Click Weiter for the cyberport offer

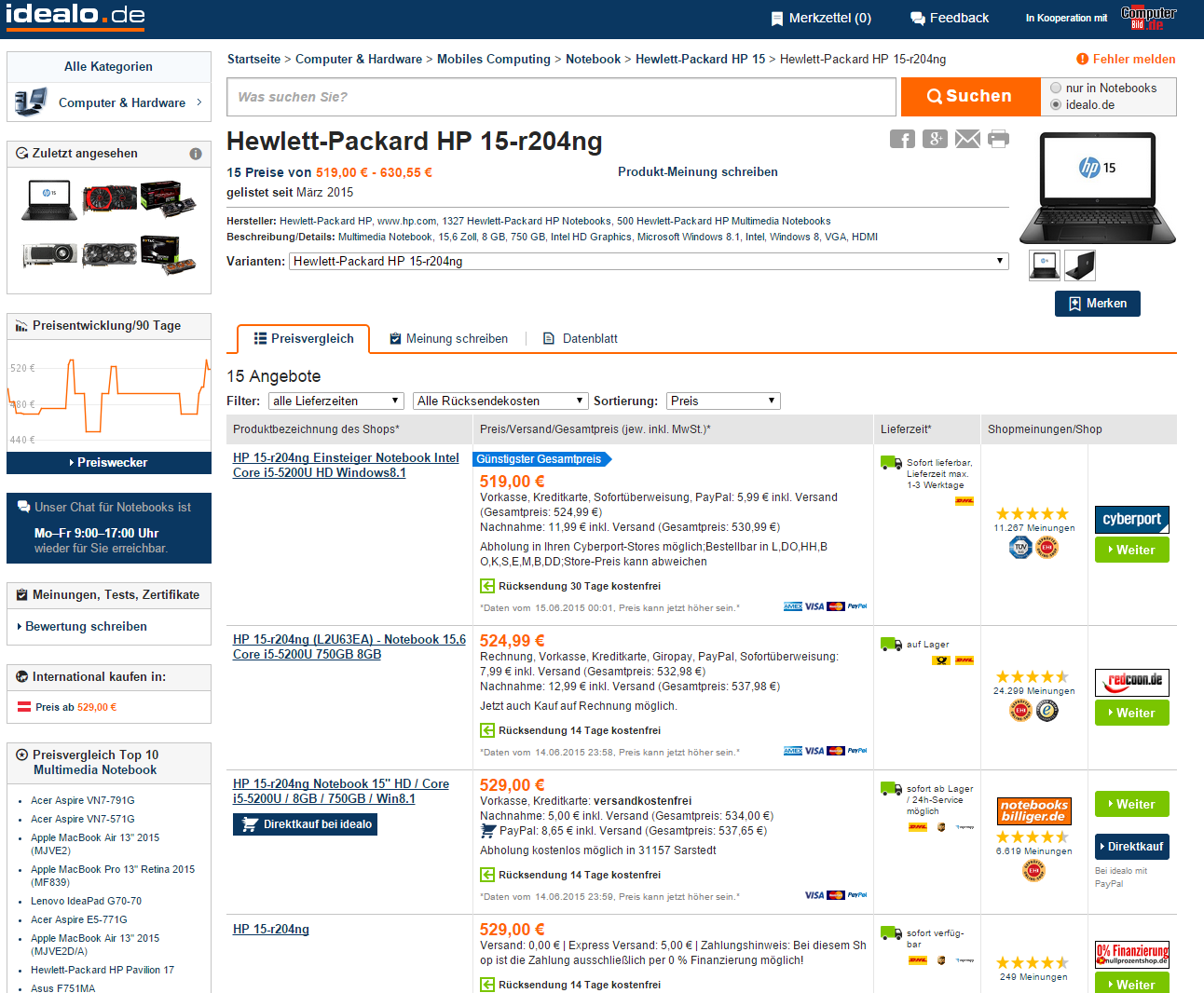pos(1131,550)
